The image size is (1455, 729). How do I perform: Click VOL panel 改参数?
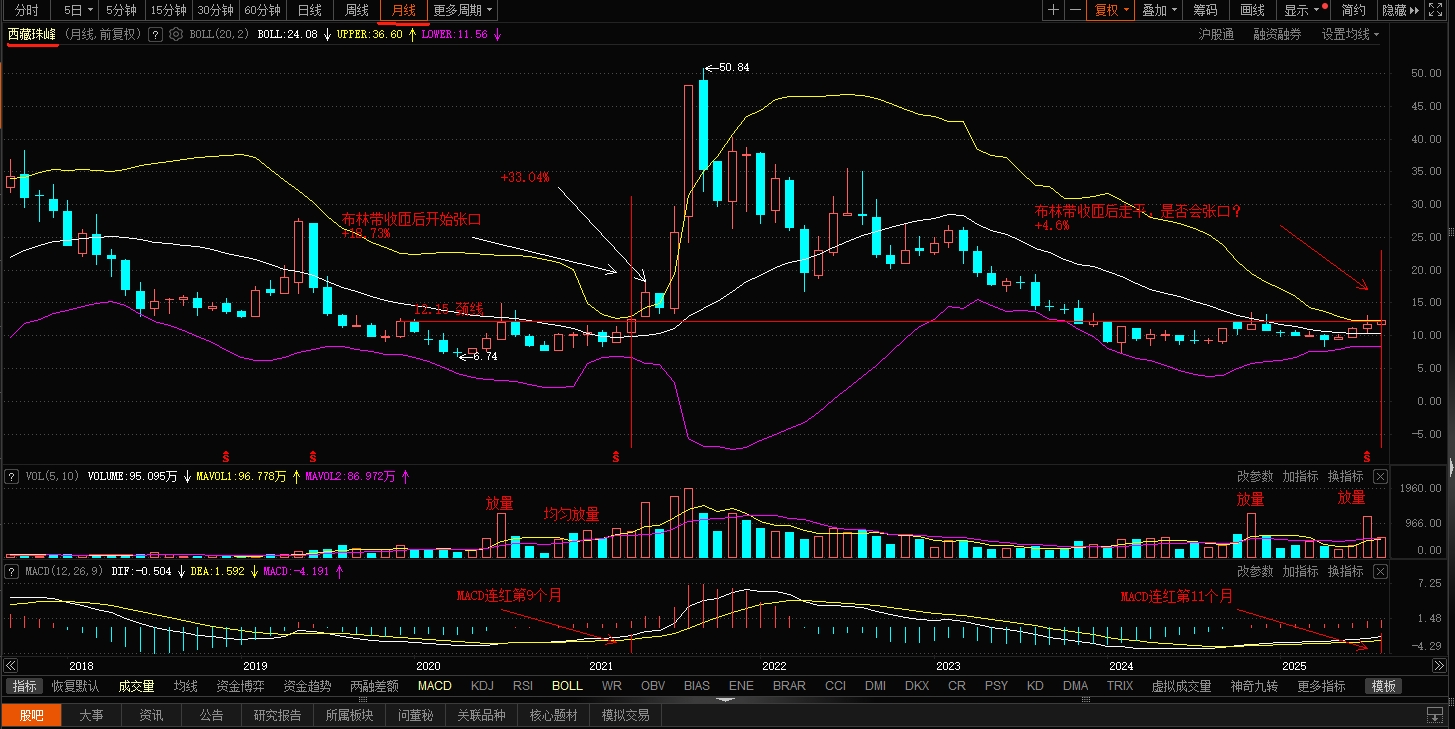click(1255, 476)
